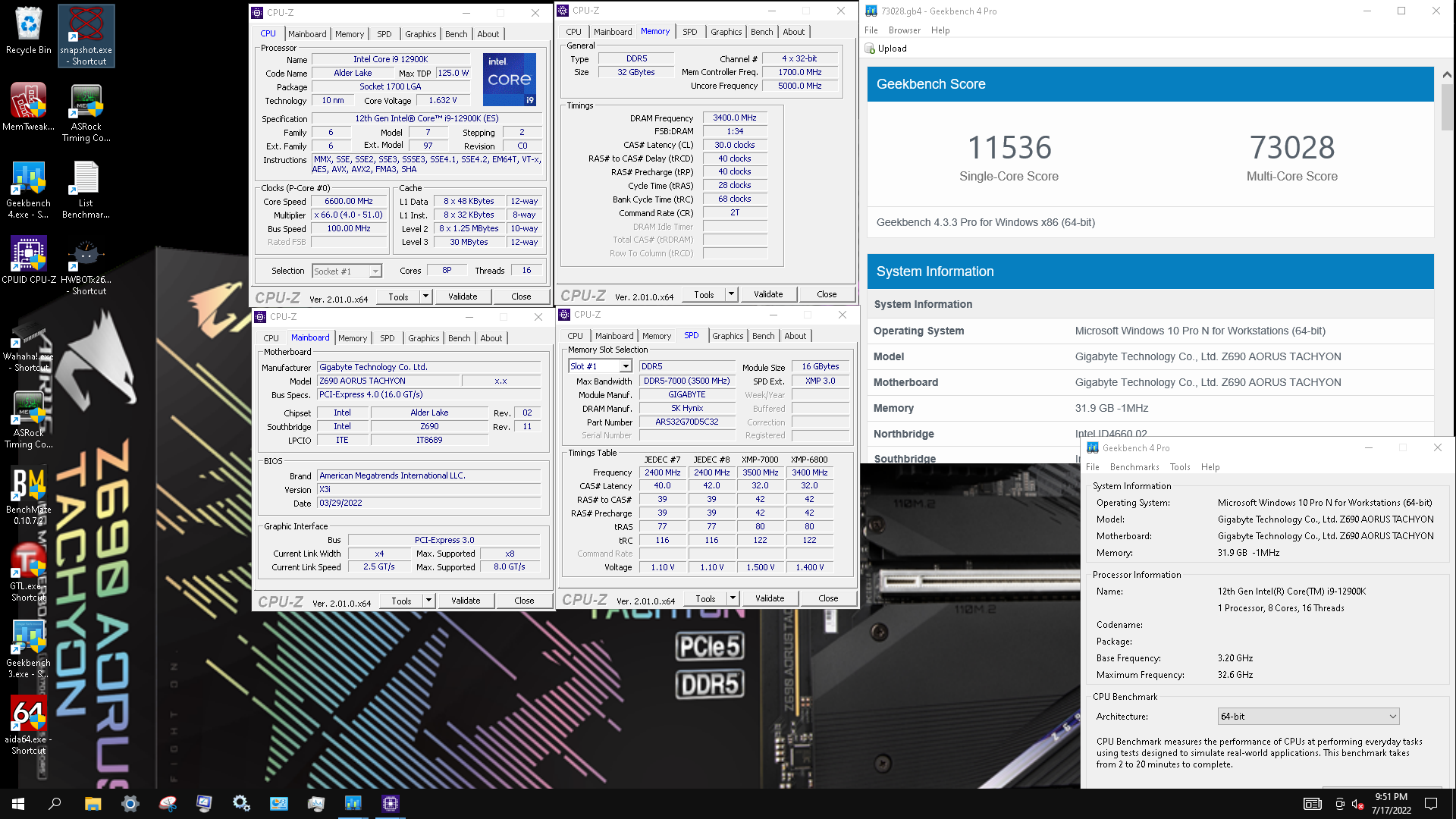Launch aida64.exe shortcut icon
The image size is (1456, 819).
(x=29, y=726)
